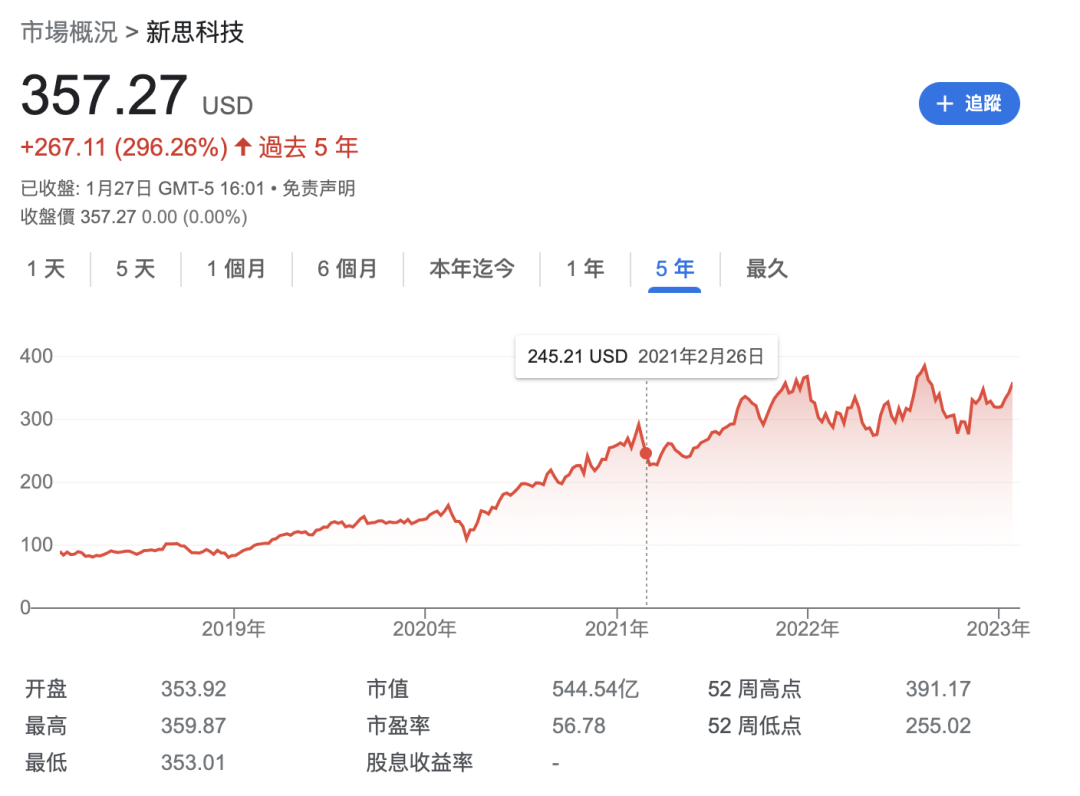Click the 最低 label

[x=46, y=763]
